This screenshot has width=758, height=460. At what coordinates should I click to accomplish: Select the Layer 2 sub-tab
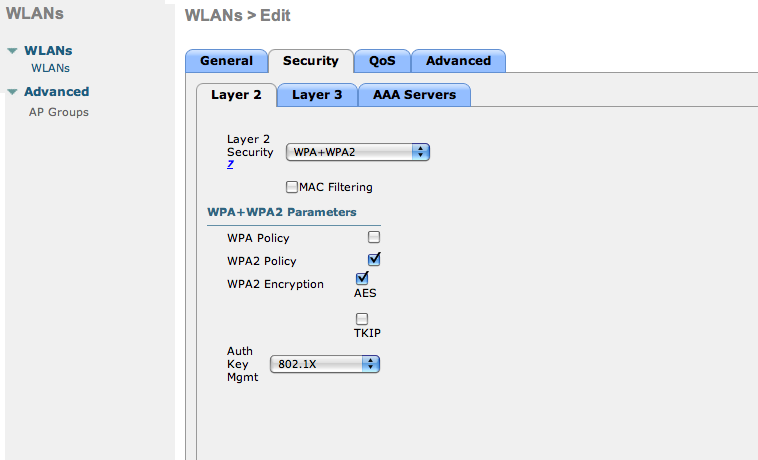[x=236, y=95]
